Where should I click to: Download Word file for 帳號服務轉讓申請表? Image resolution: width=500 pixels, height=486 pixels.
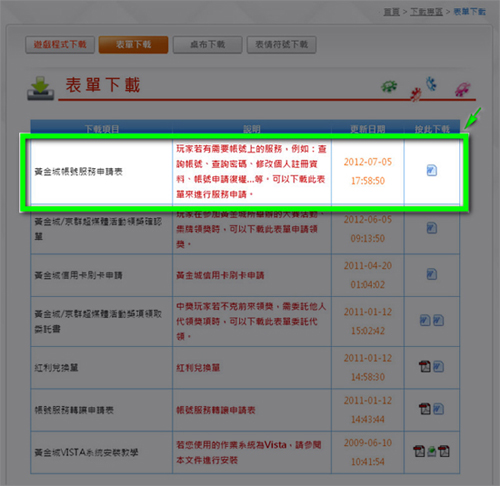click(438, 409)
